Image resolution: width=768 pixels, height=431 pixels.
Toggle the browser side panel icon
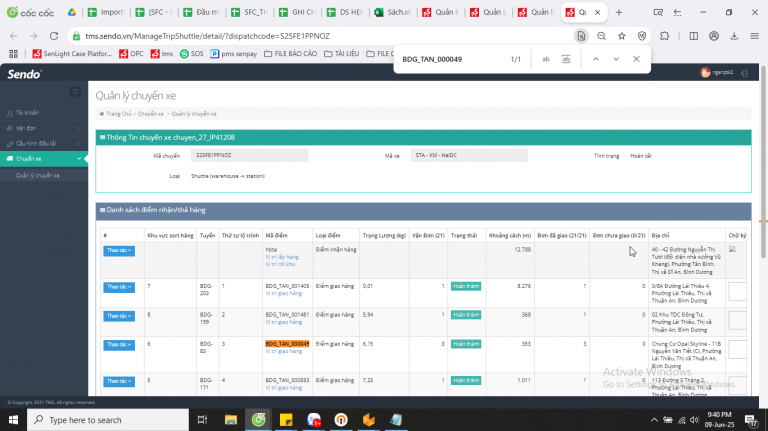click(694, 36)
